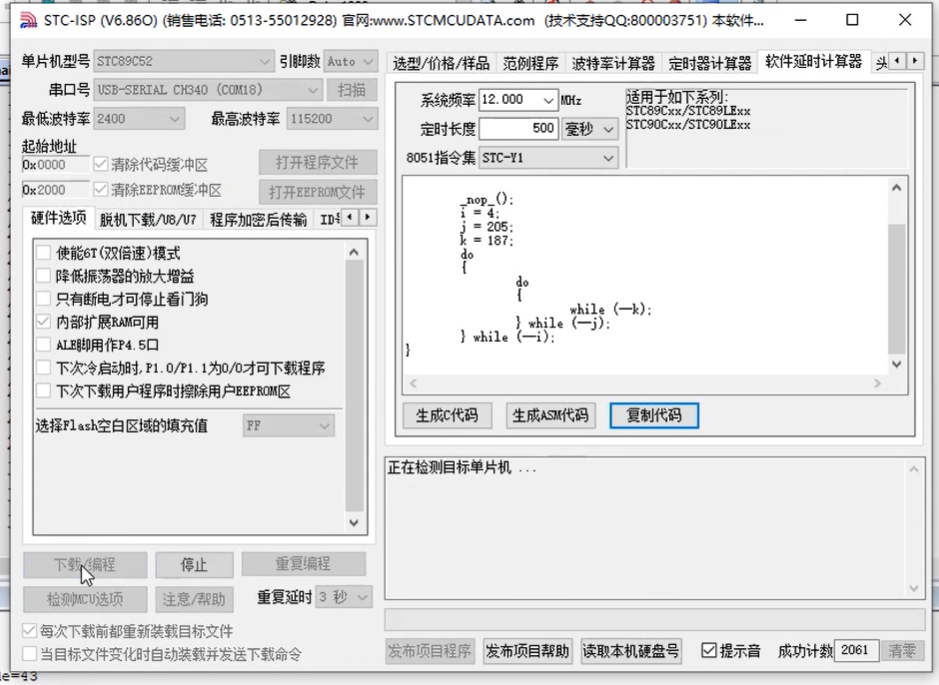939x685 pixels.
Task: Open 系统频率 12.000 dropdown
Action: 519,99
